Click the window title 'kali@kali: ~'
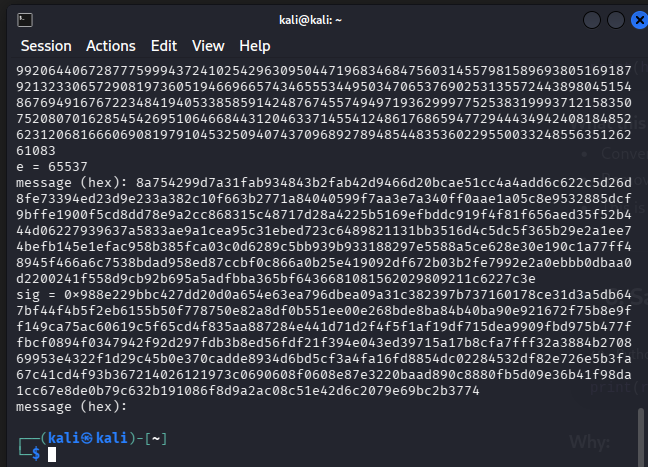Viewport: 648px width, 467px height. coord(310,20)
